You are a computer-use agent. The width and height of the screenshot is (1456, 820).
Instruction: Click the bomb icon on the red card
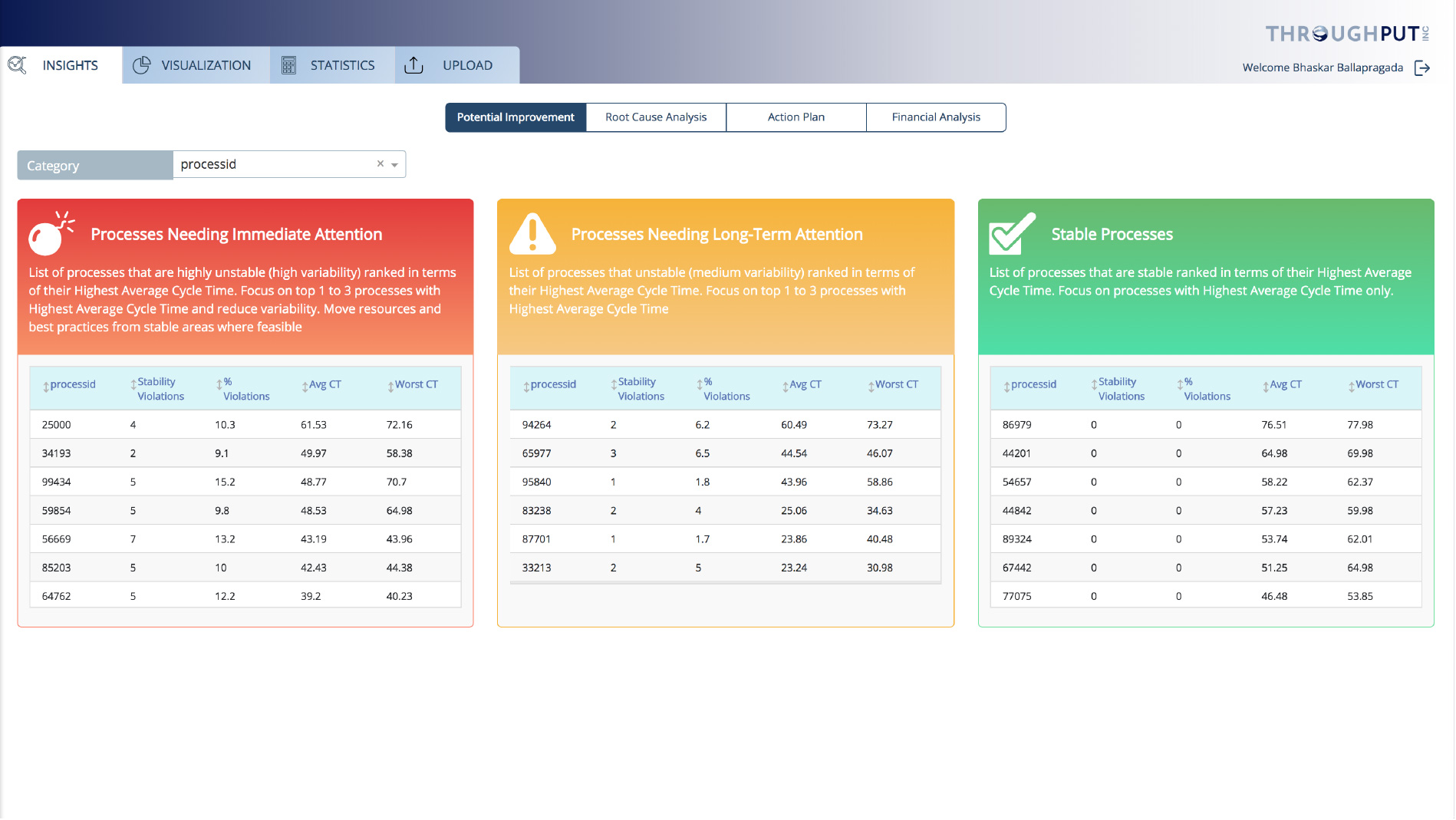click(51, 232)
